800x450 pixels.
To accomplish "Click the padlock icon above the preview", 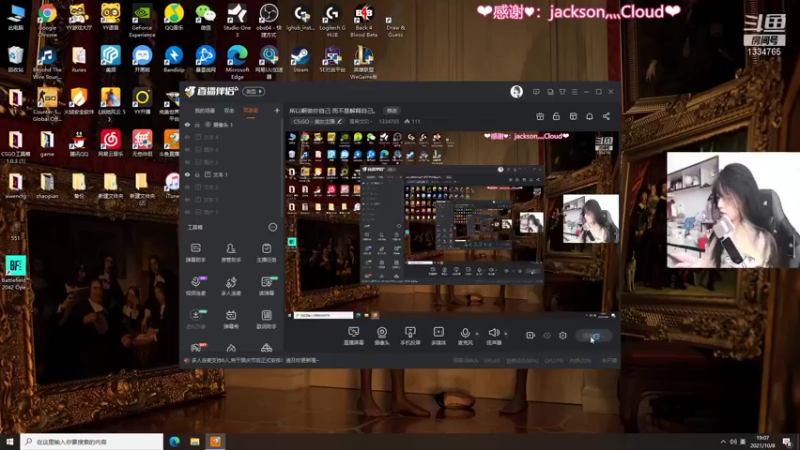I will click(556, 116).
